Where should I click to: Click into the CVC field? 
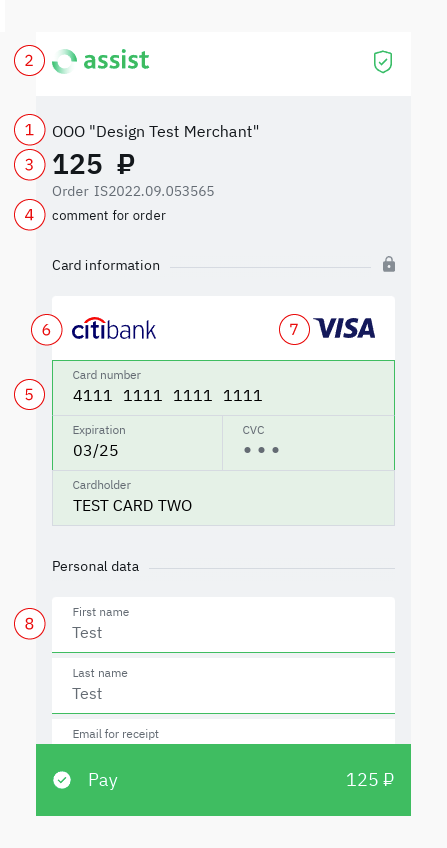click(x=309, y=443)
